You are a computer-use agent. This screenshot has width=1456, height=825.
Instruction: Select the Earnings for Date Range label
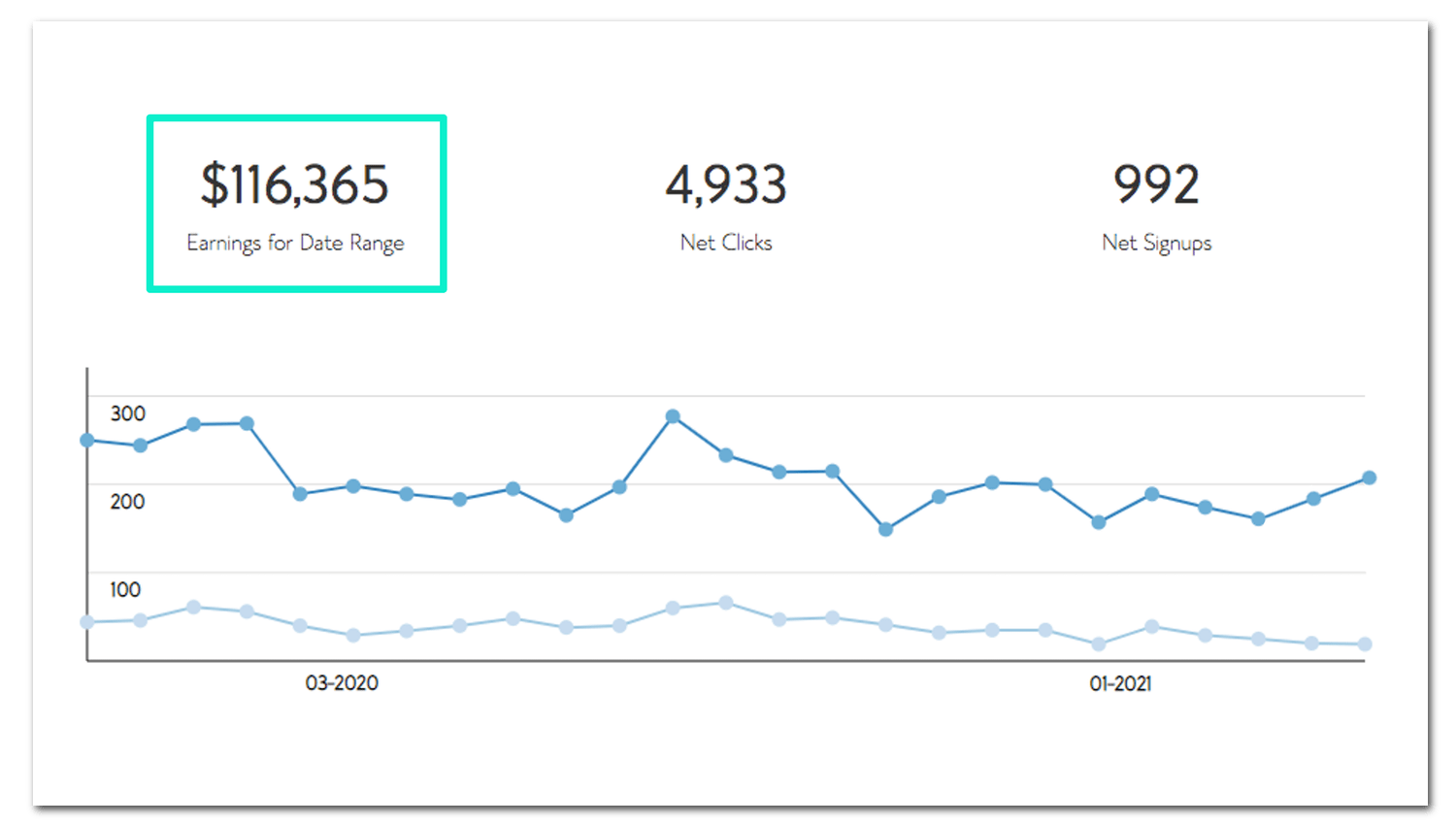295,243
